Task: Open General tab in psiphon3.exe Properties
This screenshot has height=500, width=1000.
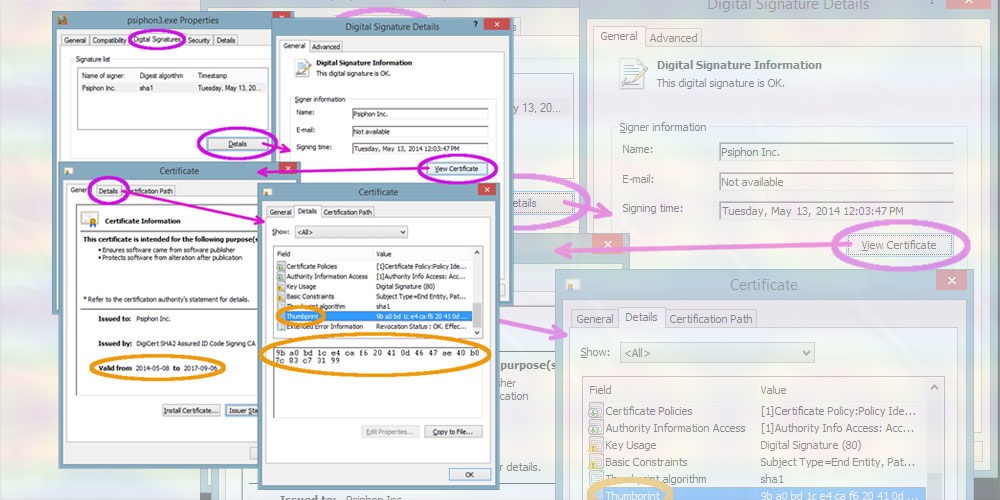Action: pos(75,40)
